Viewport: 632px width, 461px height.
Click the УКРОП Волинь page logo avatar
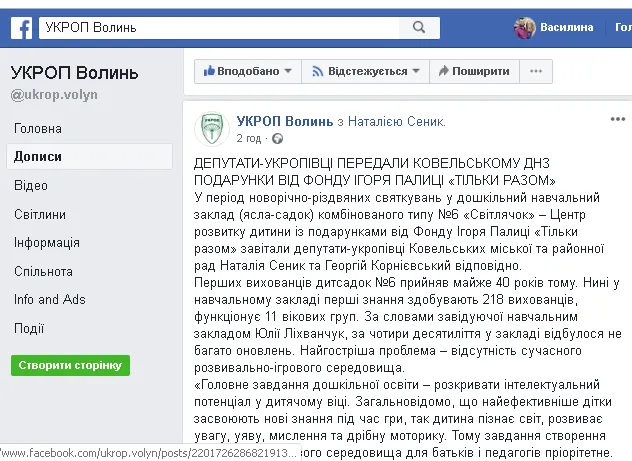[x=212, y=129]
